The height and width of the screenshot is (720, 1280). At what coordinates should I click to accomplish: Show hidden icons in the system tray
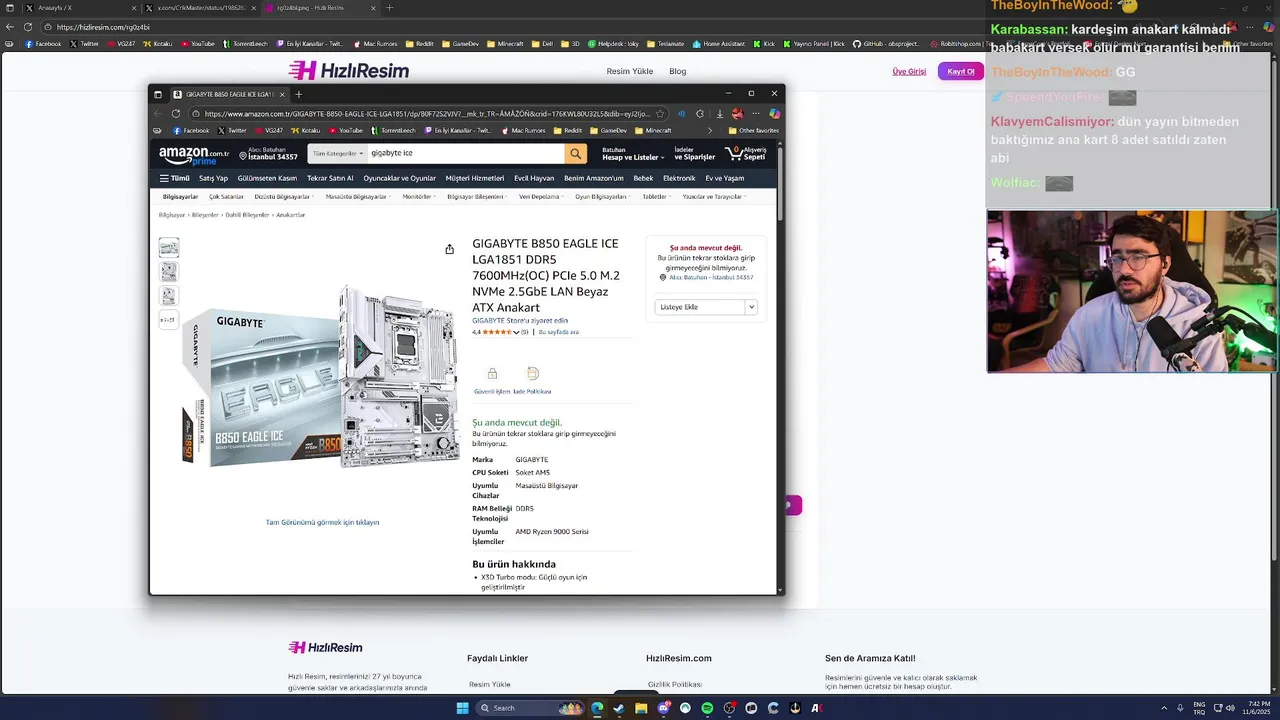coord(1164,708)
